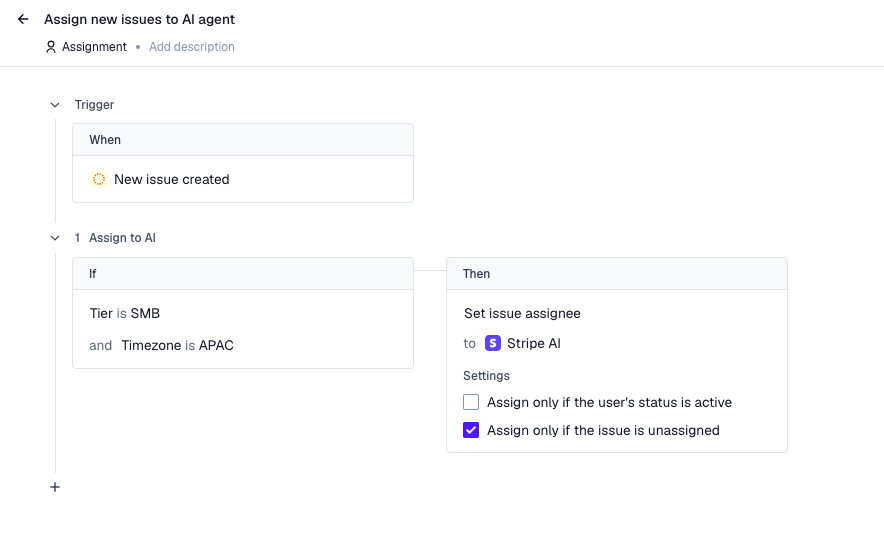Click the Set issue assignee action
Viewport: 884px width, 539px height.
pyautogui.click(x=522, y=313)
